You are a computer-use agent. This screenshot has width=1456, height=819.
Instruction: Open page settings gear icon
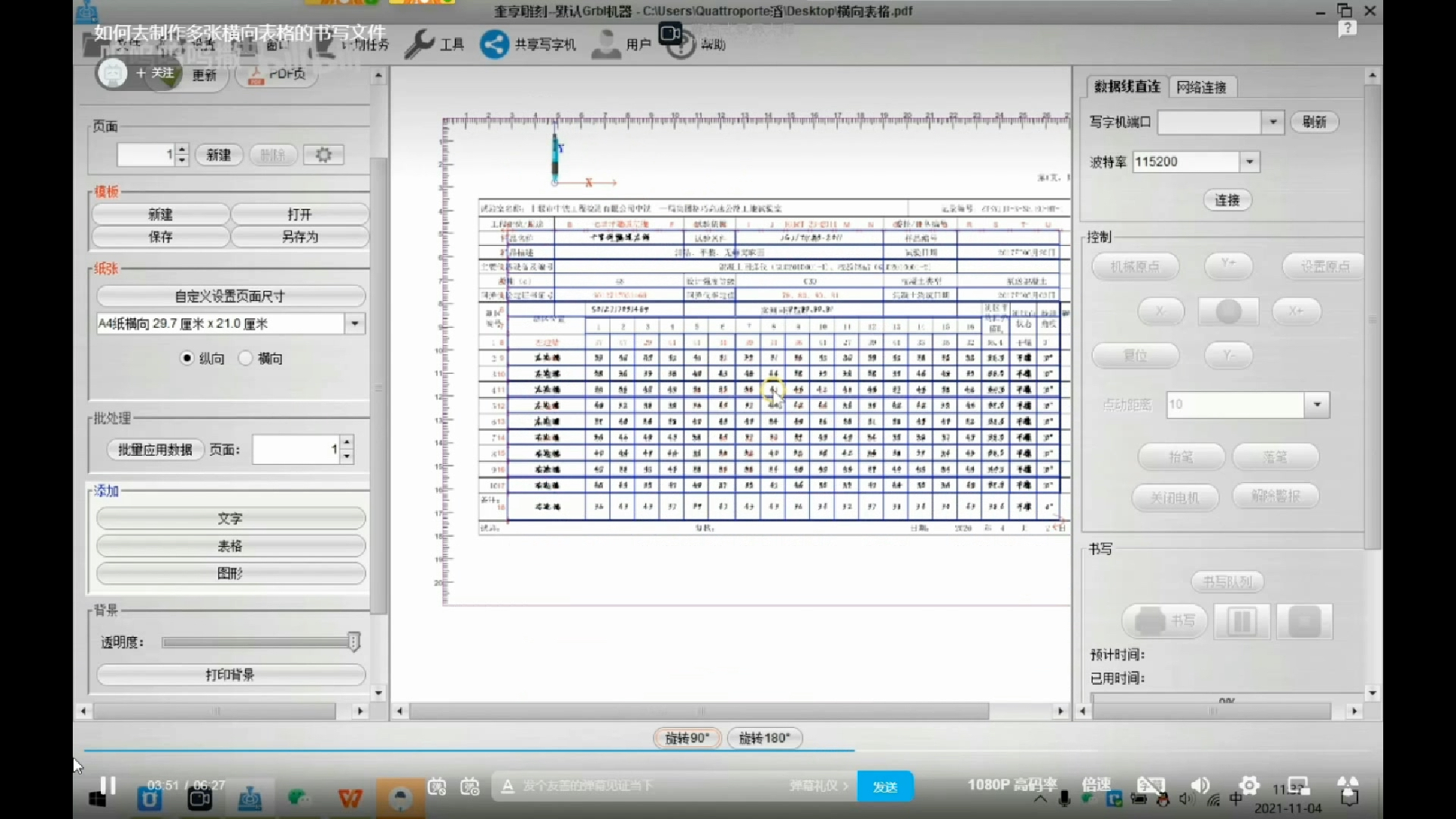[324, 155]
